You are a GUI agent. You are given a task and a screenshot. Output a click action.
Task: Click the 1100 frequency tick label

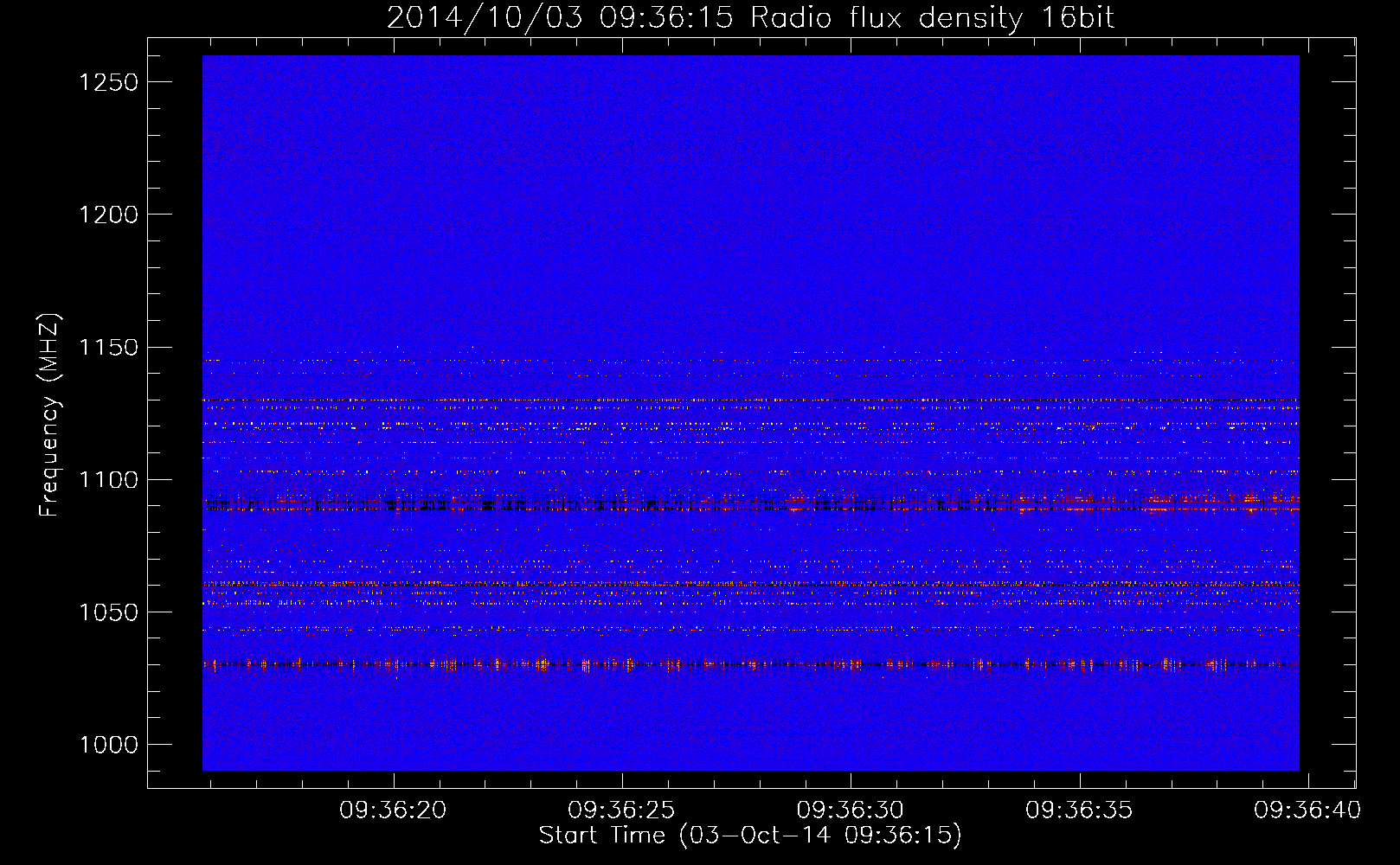point(108,480)
